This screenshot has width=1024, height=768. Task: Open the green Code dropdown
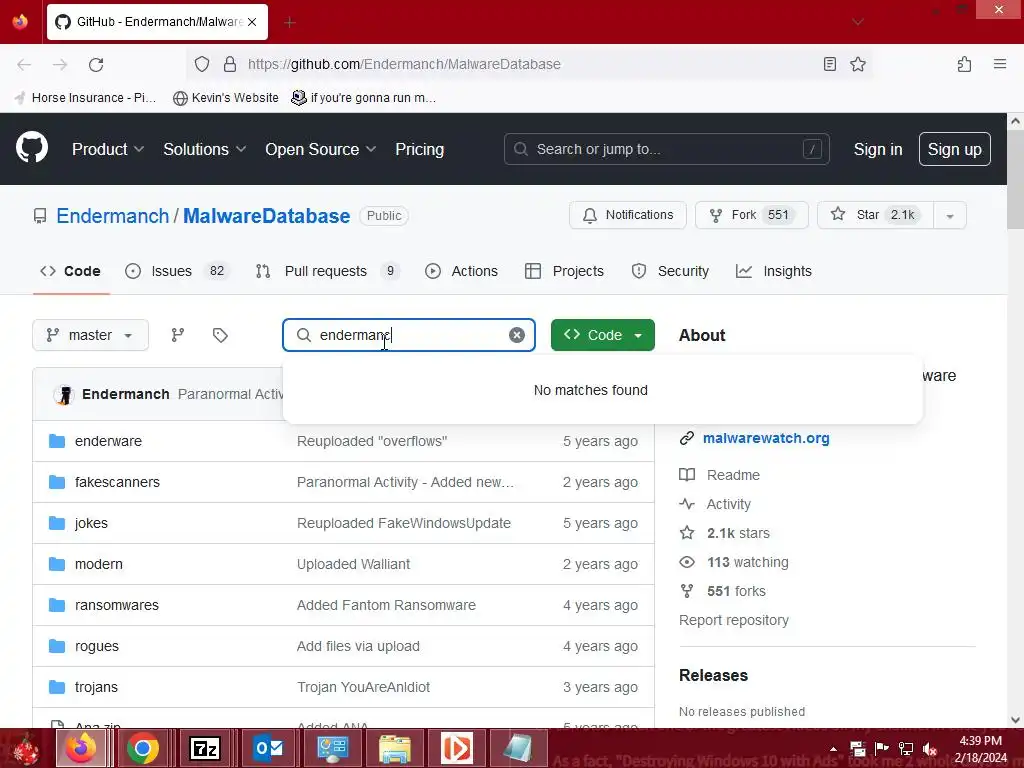coord(603,335)
